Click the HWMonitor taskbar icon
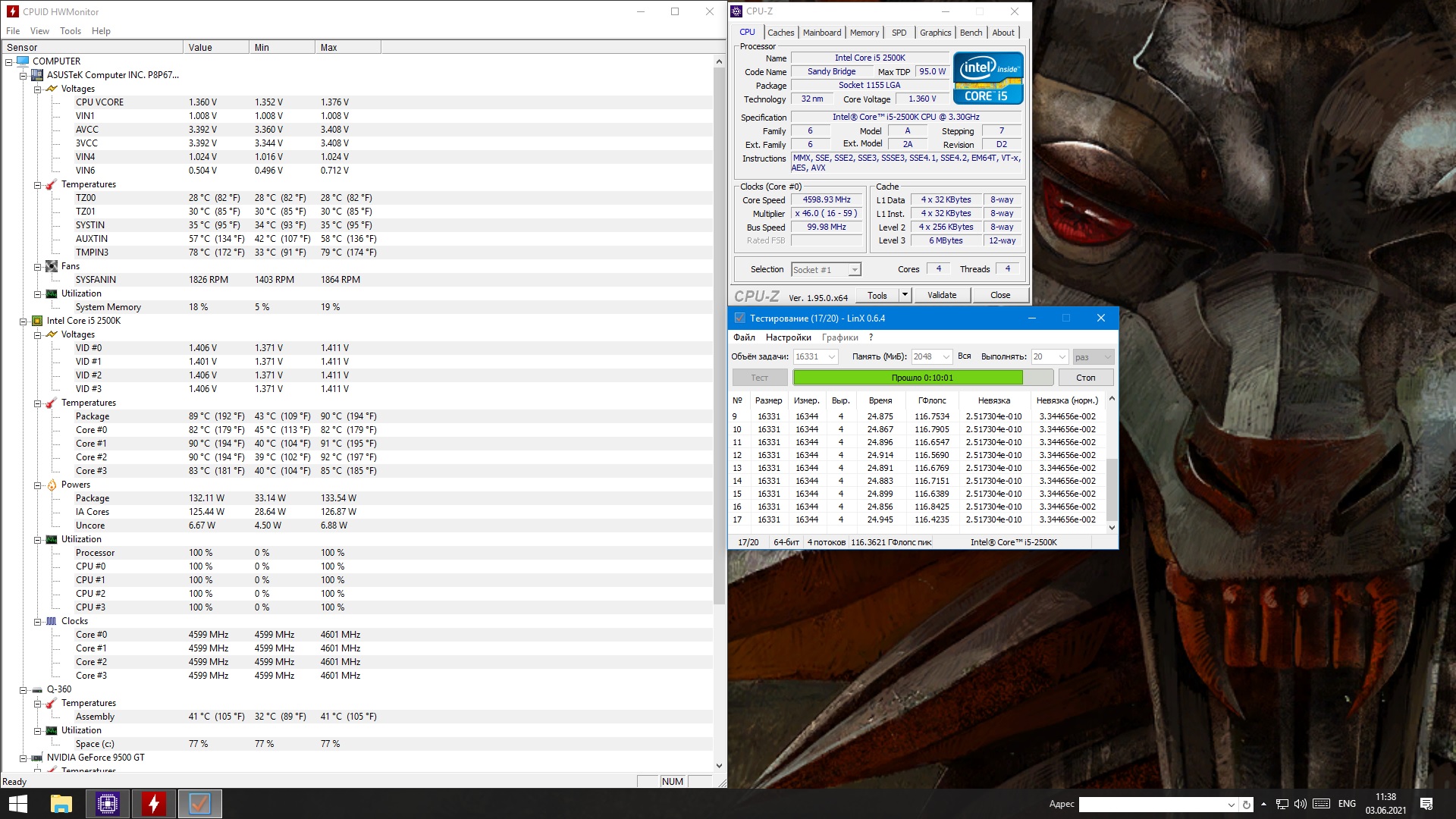The width and height of the screenshot is (1456, 819). tap(154, 803)
